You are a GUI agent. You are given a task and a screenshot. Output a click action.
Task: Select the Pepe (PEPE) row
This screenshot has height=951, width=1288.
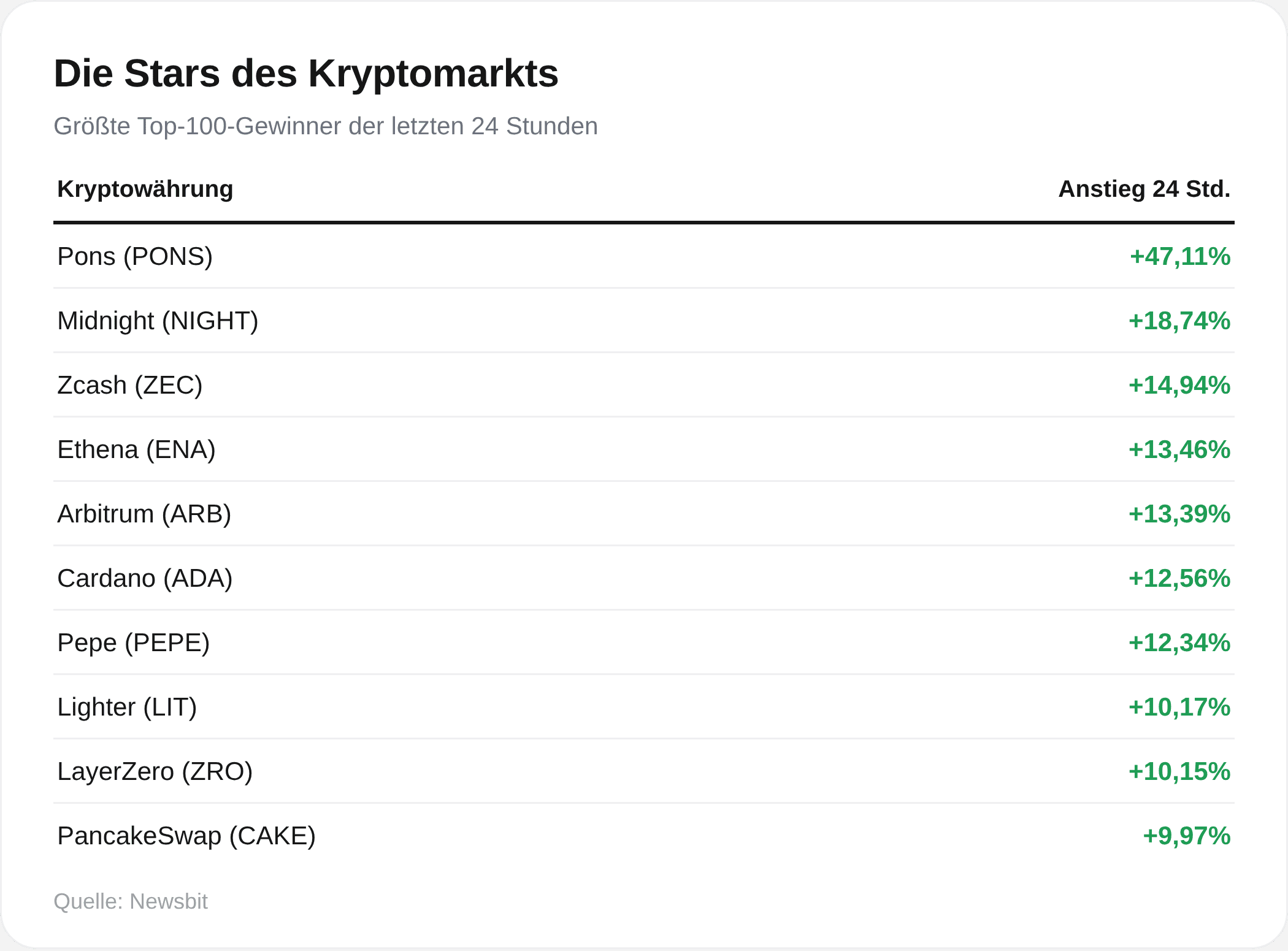coord(644,643)
